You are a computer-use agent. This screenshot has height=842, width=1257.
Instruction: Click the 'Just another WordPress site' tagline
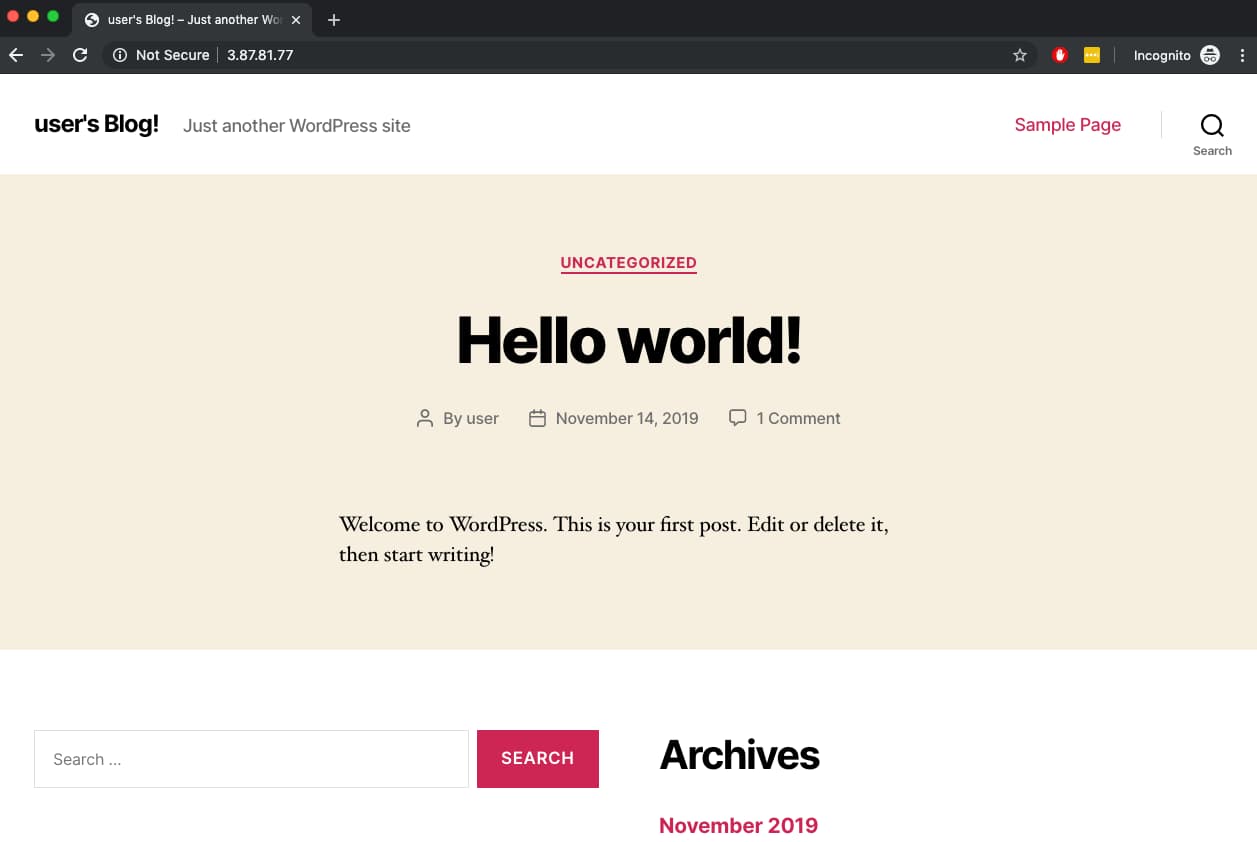296,126
